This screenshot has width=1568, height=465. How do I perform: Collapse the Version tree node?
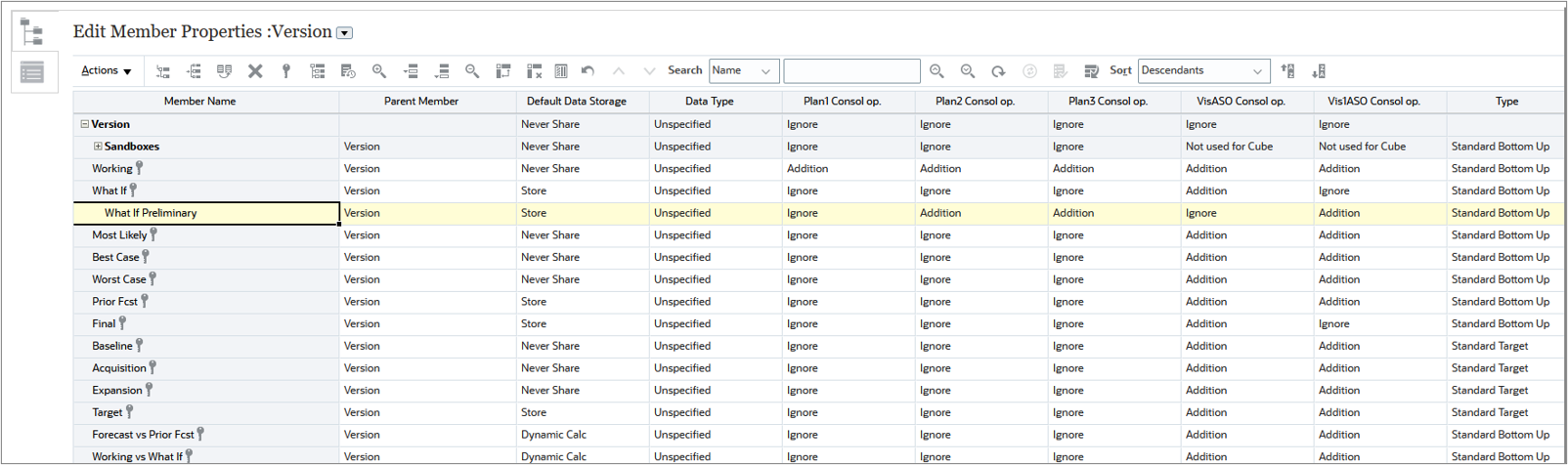tap(84, 124)
